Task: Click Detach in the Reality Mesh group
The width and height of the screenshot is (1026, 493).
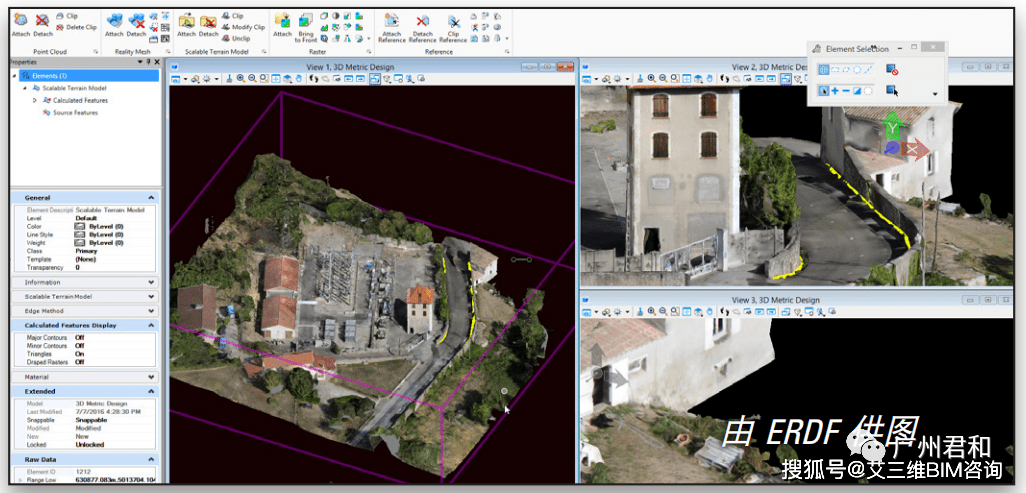Action: pos(137,25)
